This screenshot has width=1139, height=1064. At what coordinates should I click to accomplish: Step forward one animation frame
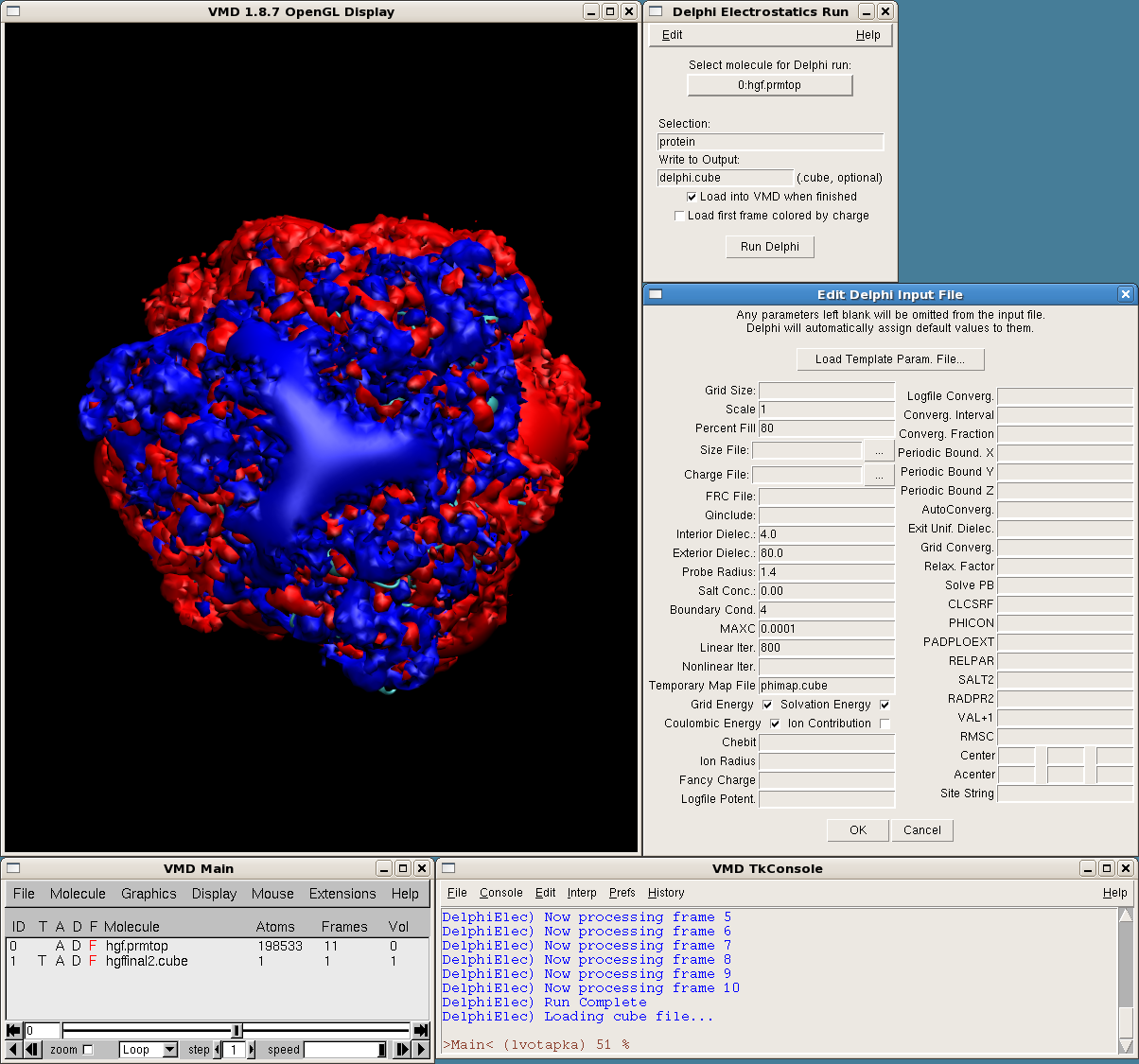(402, 1049)
